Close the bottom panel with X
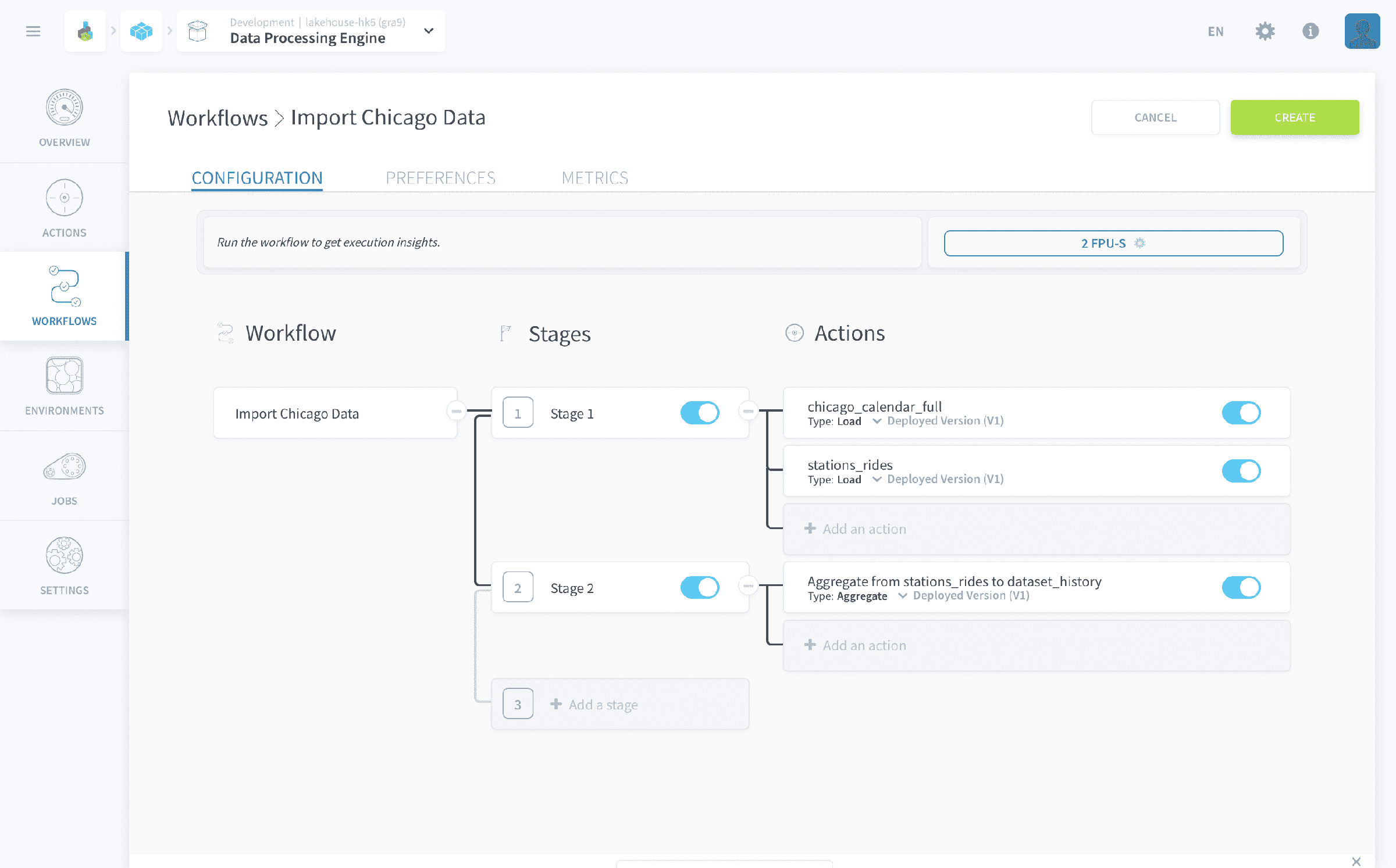Viewport: 1396px width, 868px height. pos(1356,861)
